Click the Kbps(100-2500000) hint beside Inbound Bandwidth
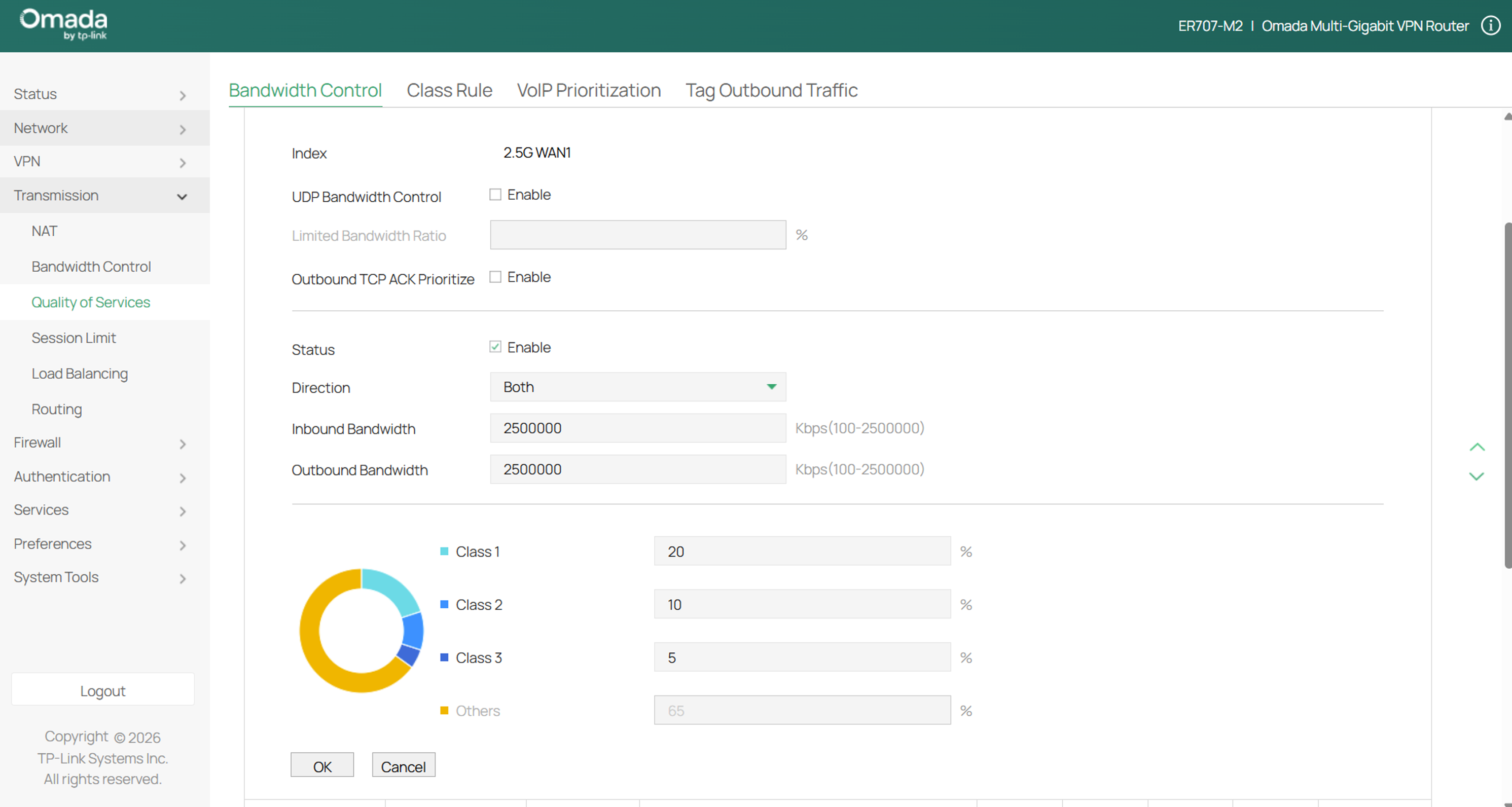The image size is (1512, 807). [x=859, y=428]
